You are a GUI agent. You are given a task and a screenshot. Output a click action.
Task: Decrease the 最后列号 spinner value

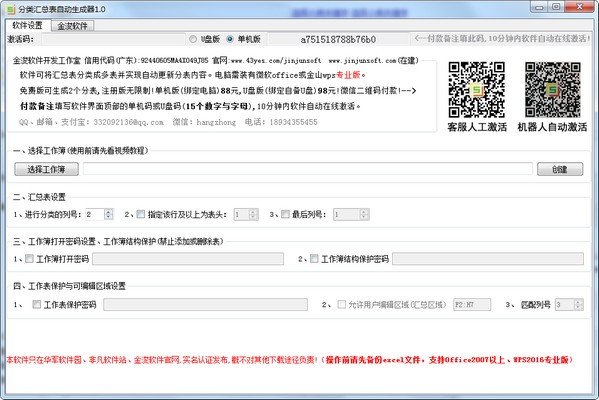[364, 217]
